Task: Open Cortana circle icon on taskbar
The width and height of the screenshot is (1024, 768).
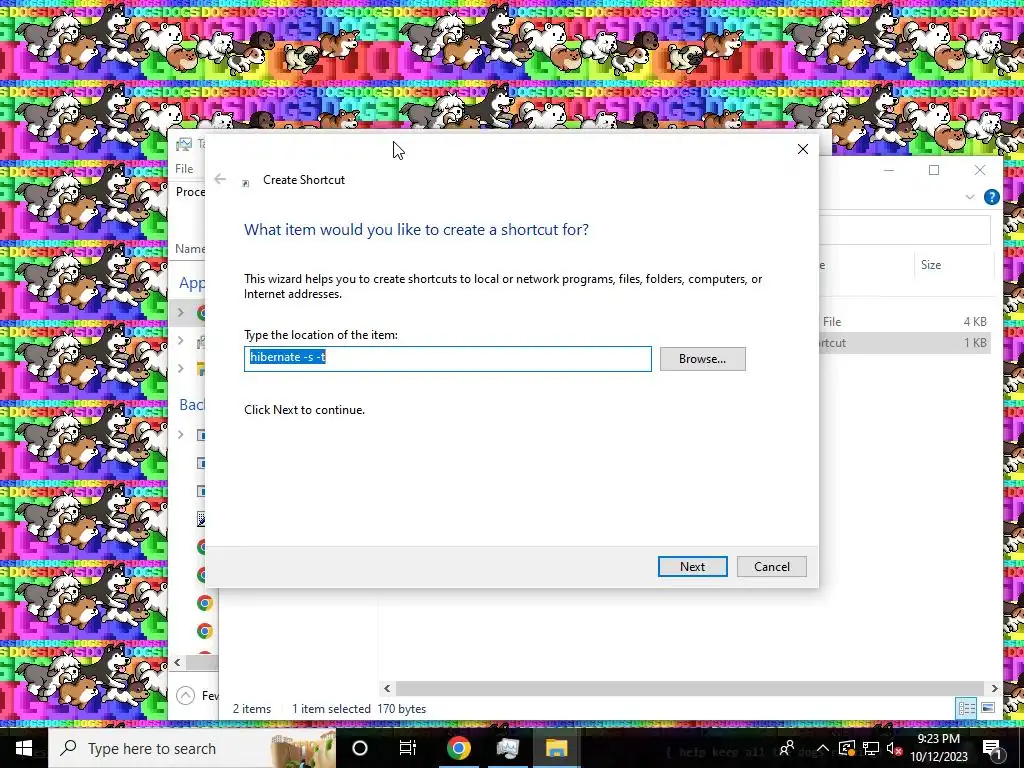Action: [360, 748]
